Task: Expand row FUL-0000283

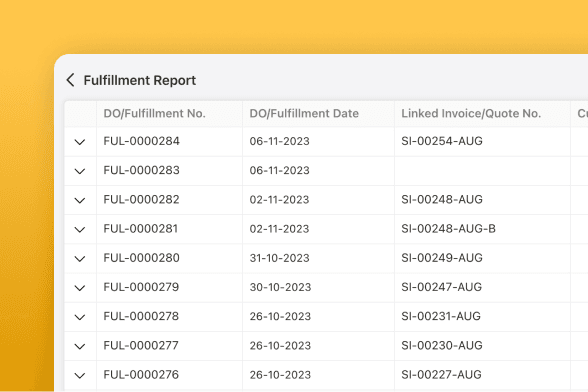Action: pos(80,171)
